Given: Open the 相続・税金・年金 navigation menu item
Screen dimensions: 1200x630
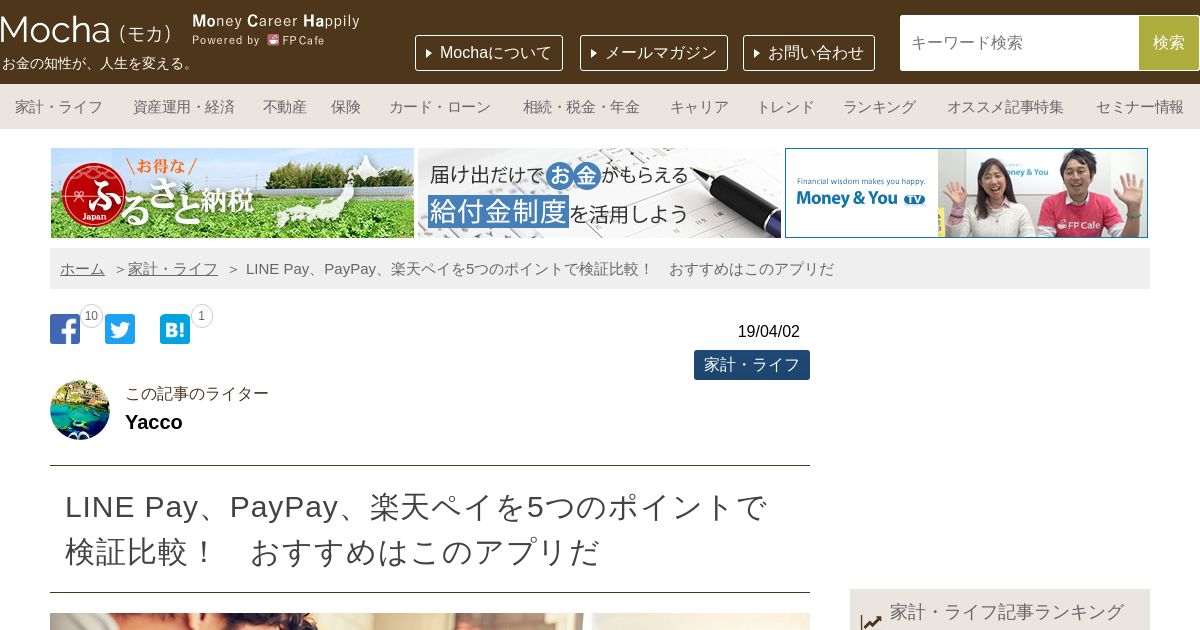Looking at the screenshot, I should (581, 107).
